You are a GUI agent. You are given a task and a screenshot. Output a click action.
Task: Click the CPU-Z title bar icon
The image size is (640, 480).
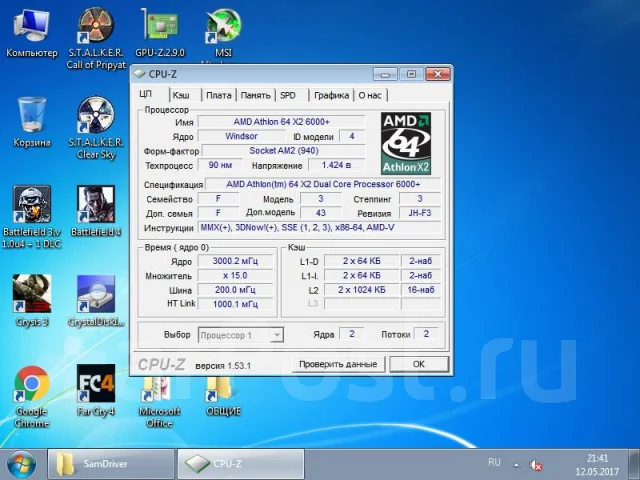click(140, 74)
